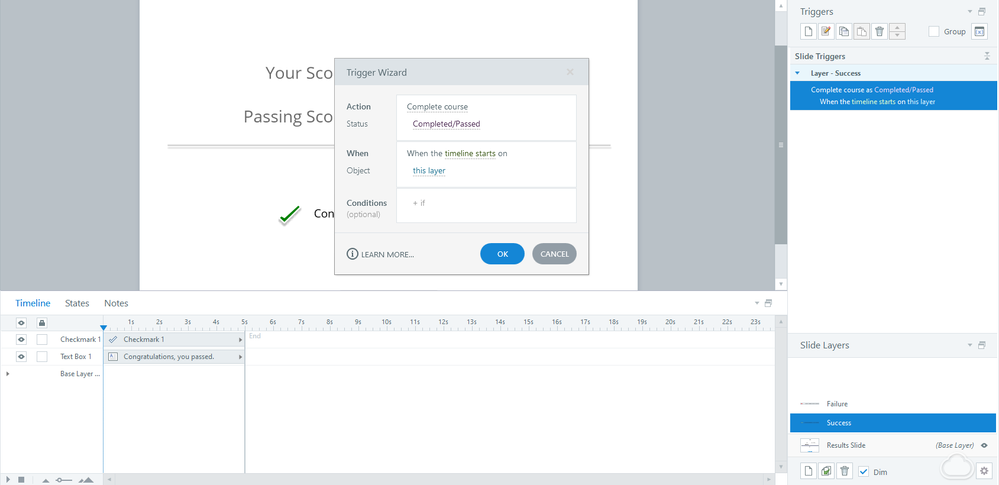
Task: Hide Checkmark 1 on the timeline
Action: (x=21, y=340)
